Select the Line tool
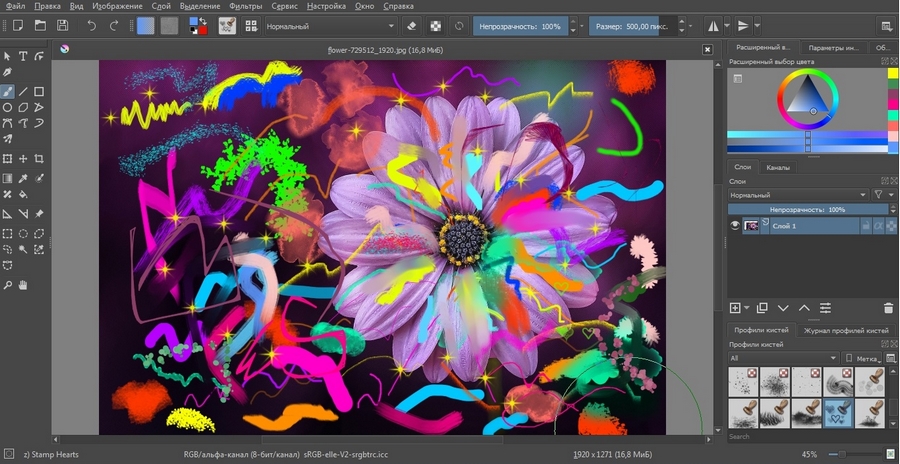The height and width of the screenshot is (464, 900). [x=23, y=91]
